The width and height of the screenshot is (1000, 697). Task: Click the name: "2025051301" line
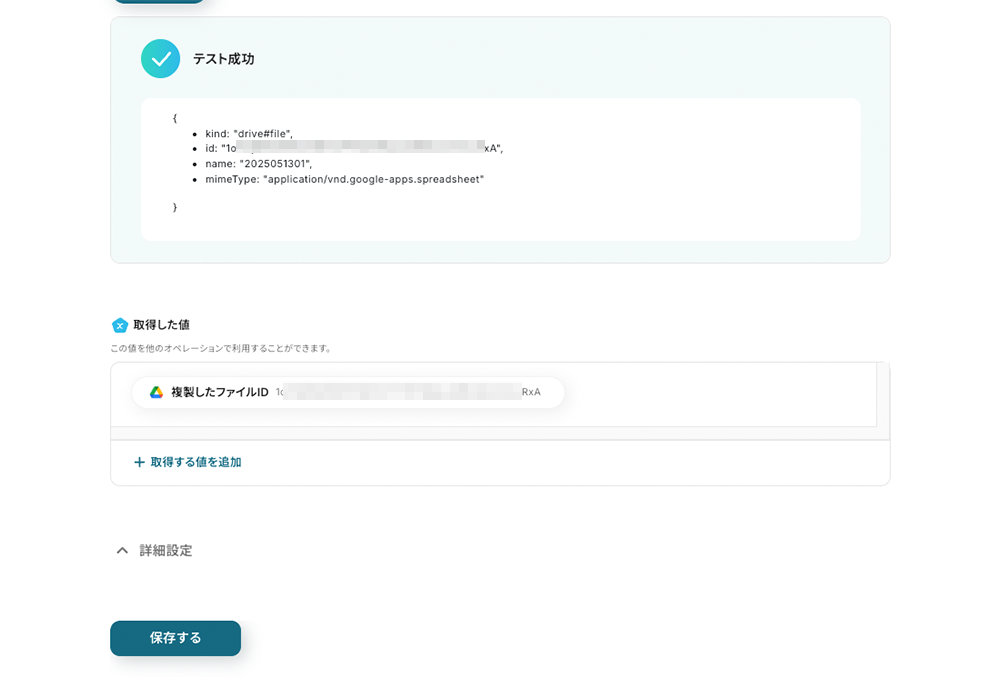pos(258,164)
